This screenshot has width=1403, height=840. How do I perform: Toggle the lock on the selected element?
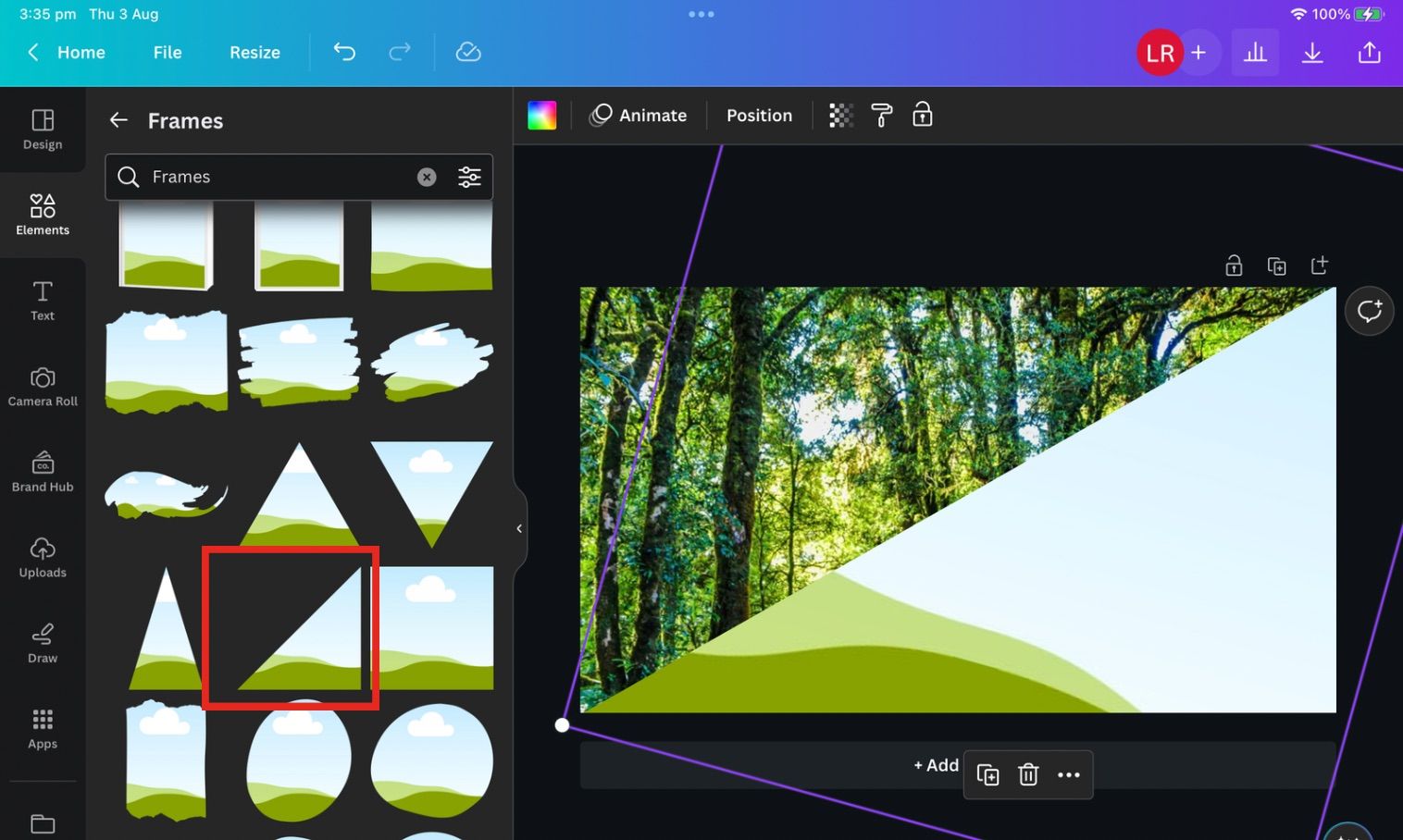tap(922, 115)
